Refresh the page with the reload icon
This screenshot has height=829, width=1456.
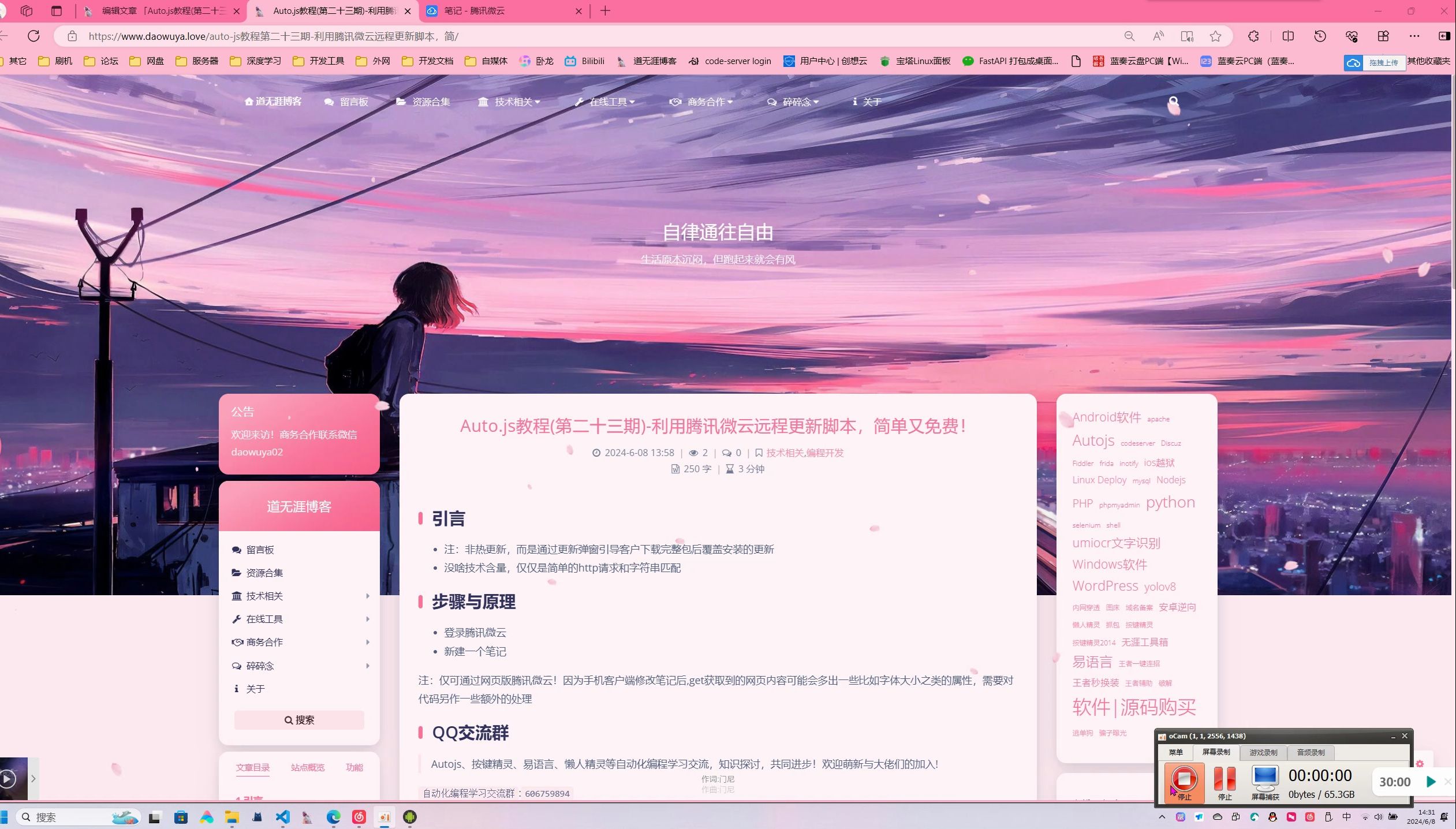[33, 36]
